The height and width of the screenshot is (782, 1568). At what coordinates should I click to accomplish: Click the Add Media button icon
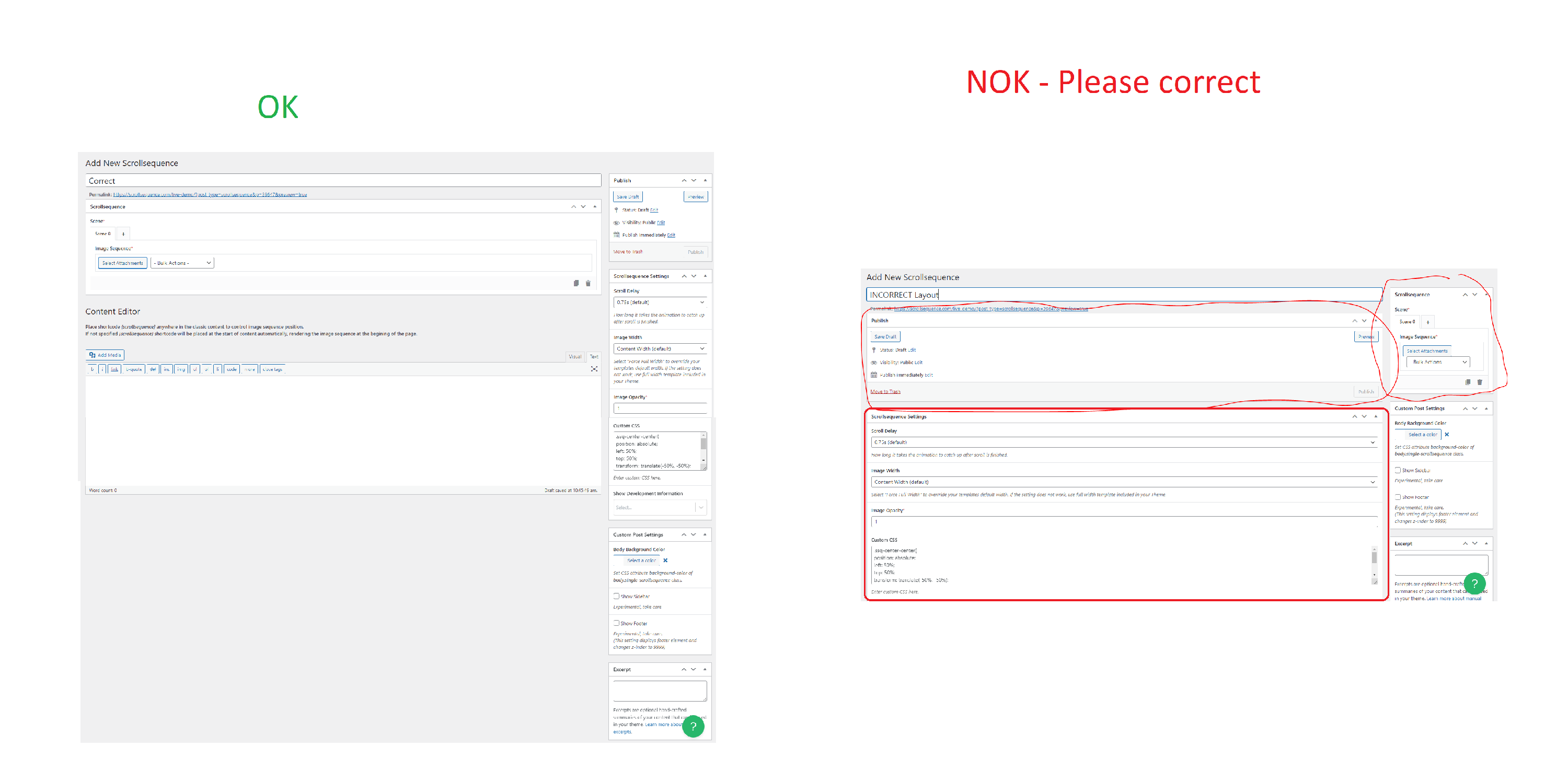pyautogui.click(x=93, y=355)
